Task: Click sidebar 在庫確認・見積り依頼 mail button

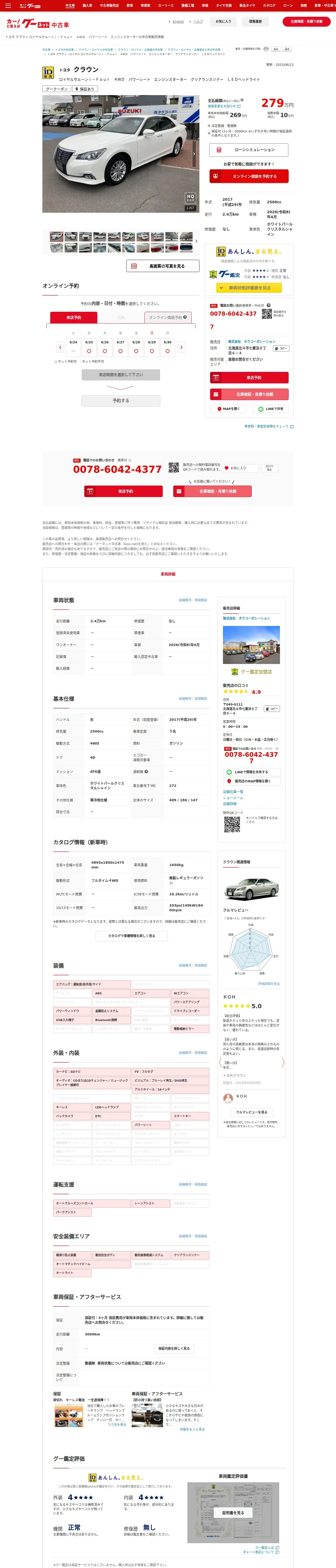Action: coord(249,394)
